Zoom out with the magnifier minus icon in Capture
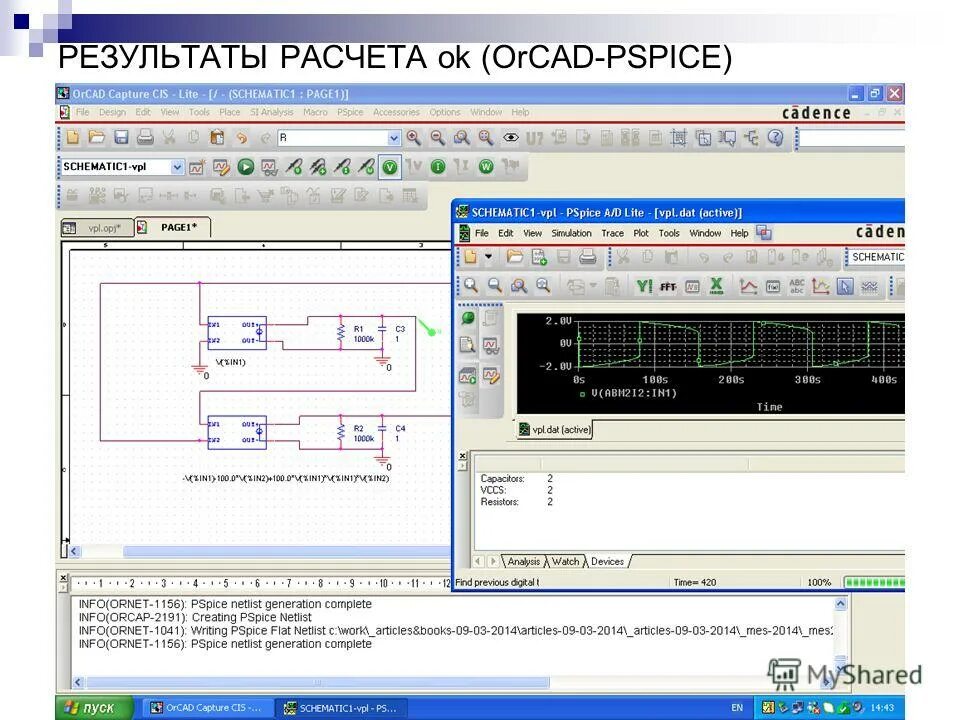Image resolution: width=960 pixels, height=720 pixels. [438, 138]
